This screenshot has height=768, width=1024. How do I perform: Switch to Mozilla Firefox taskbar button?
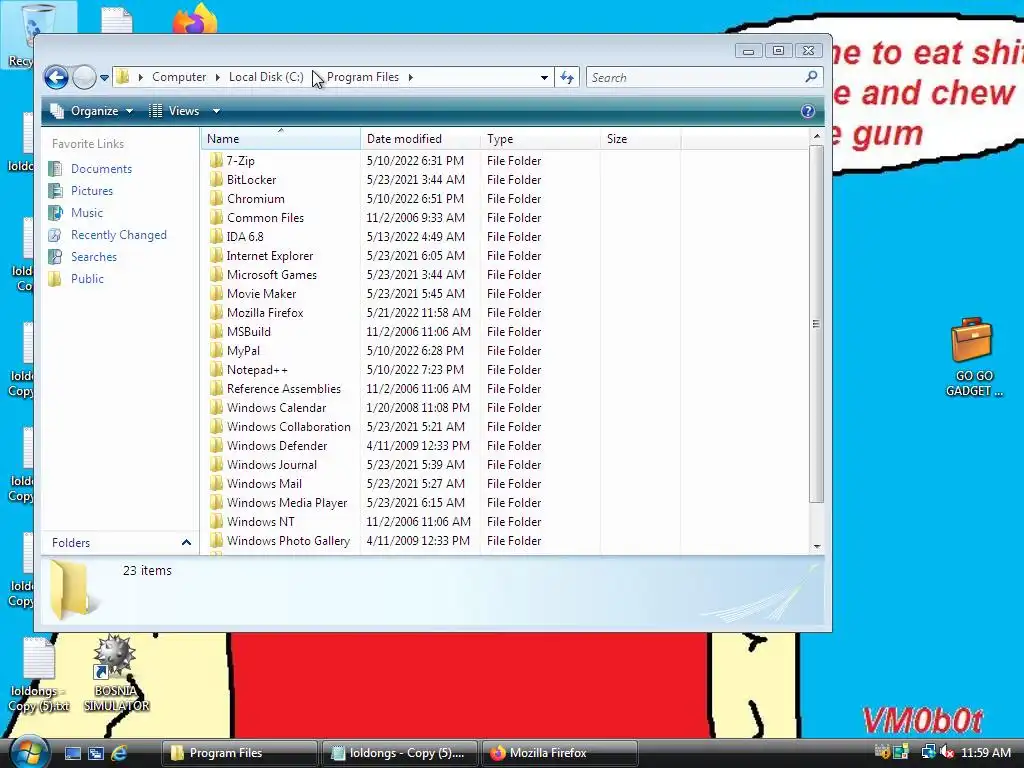[559, 753]
